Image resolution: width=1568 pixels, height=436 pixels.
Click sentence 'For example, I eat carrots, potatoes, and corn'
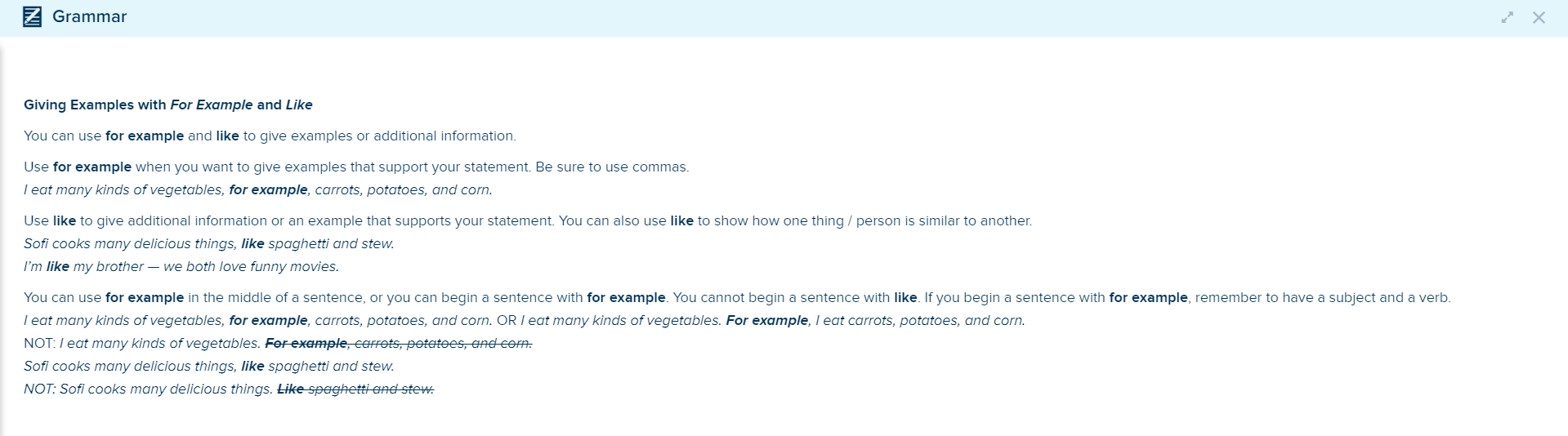coord(876,320)
